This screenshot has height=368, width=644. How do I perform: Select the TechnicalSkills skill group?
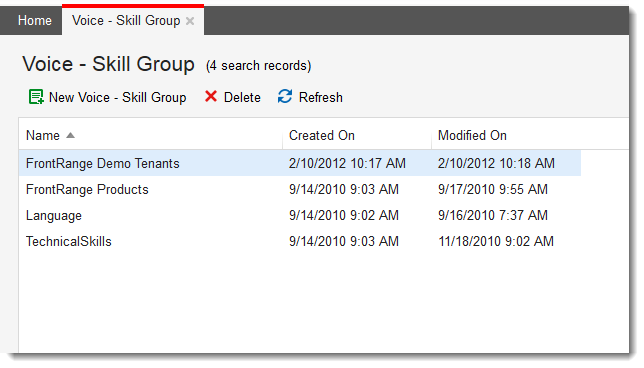point(69,241)
